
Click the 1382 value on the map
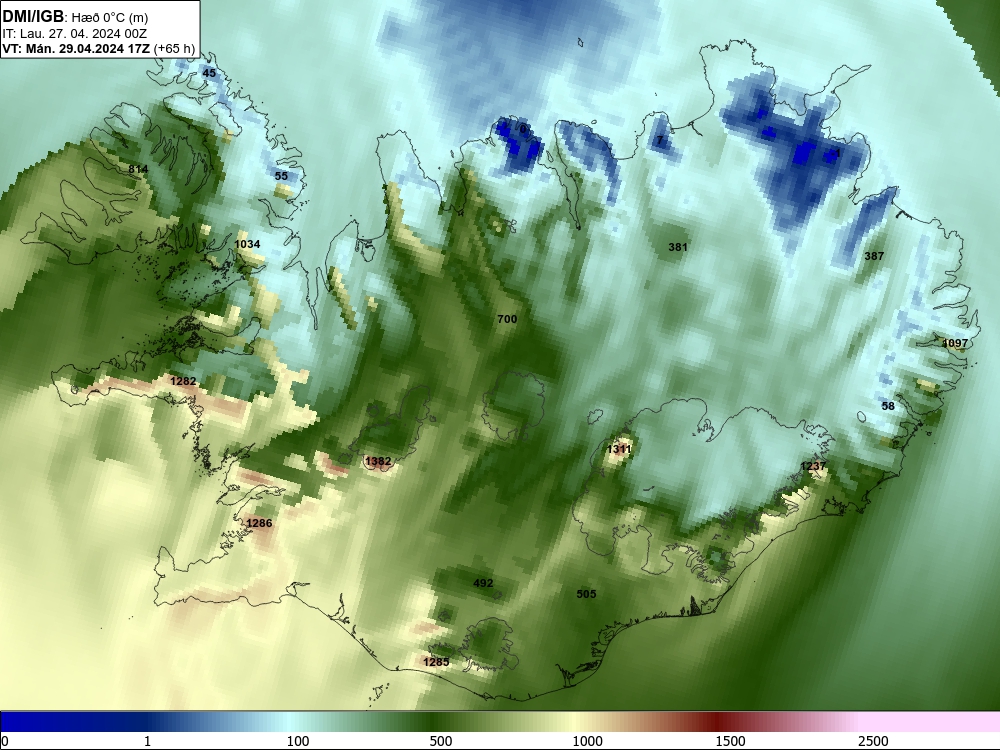378,461
